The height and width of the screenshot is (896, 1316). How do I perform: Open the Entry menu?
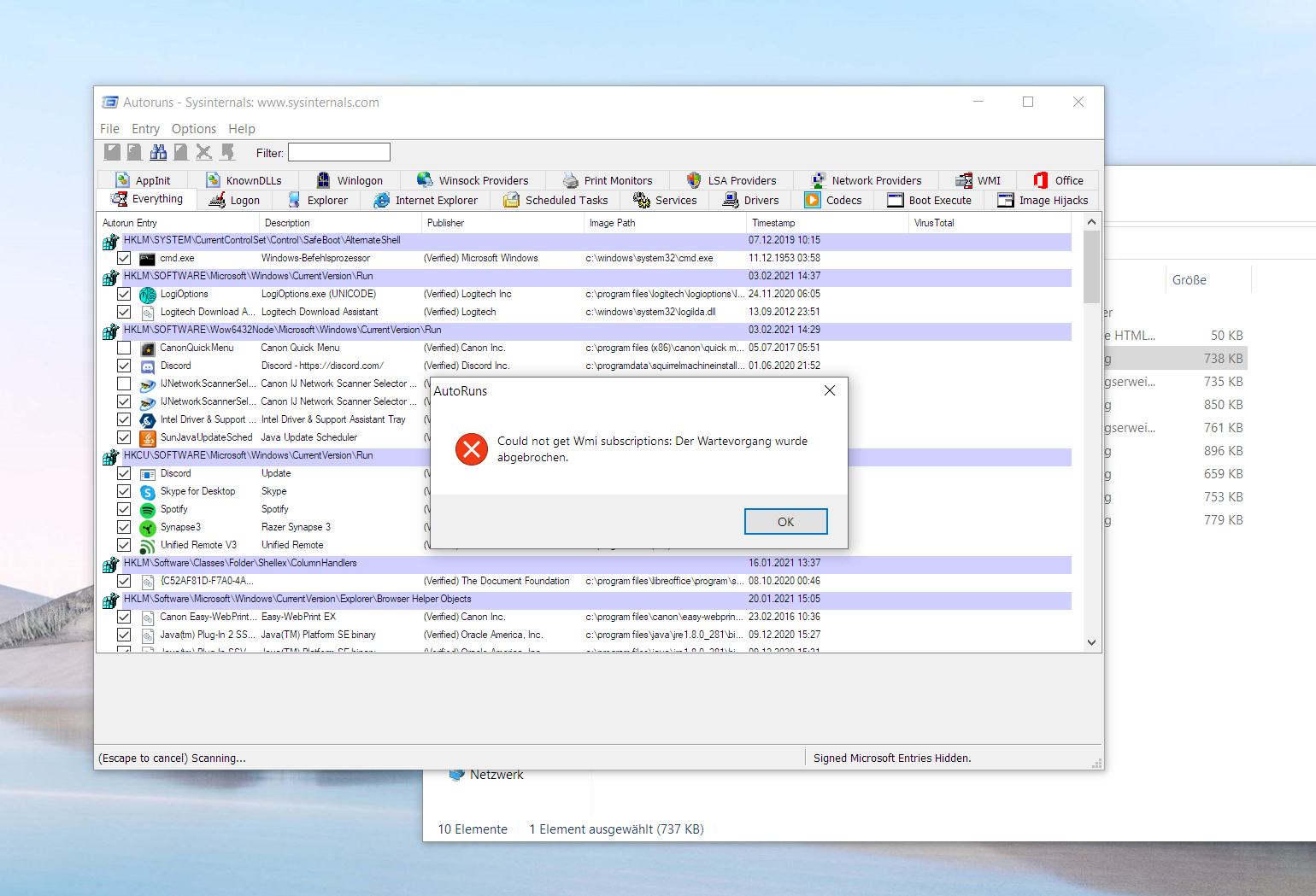coord(145,129)
